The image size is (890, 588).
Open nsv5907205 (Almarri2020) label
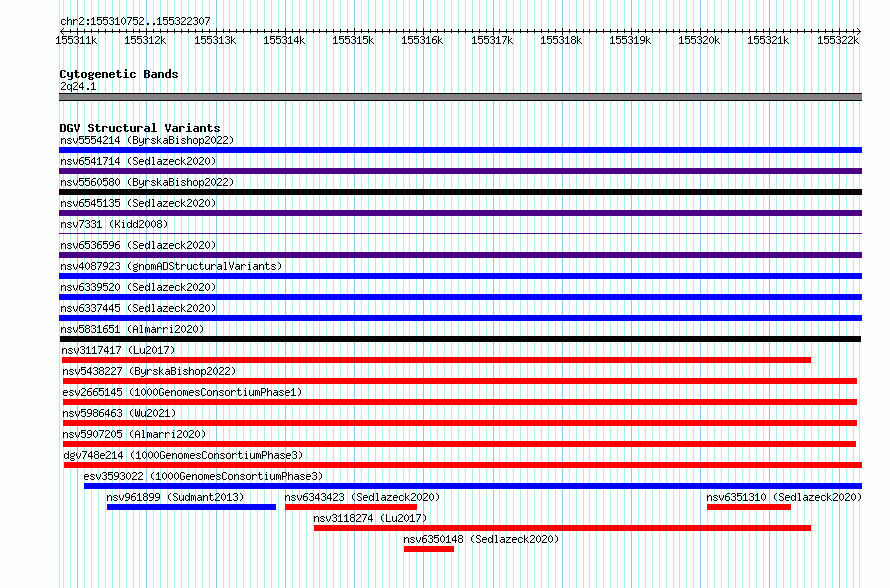[134, 434]
